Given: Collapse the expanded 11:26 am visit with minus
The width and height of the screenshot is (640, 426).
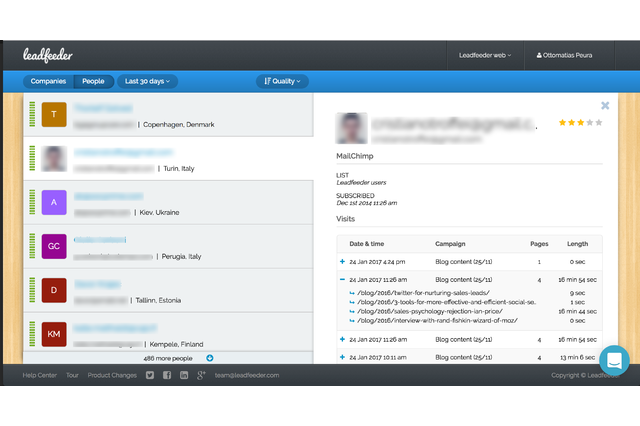Looking at the screenshot, I should coord(342,280).
